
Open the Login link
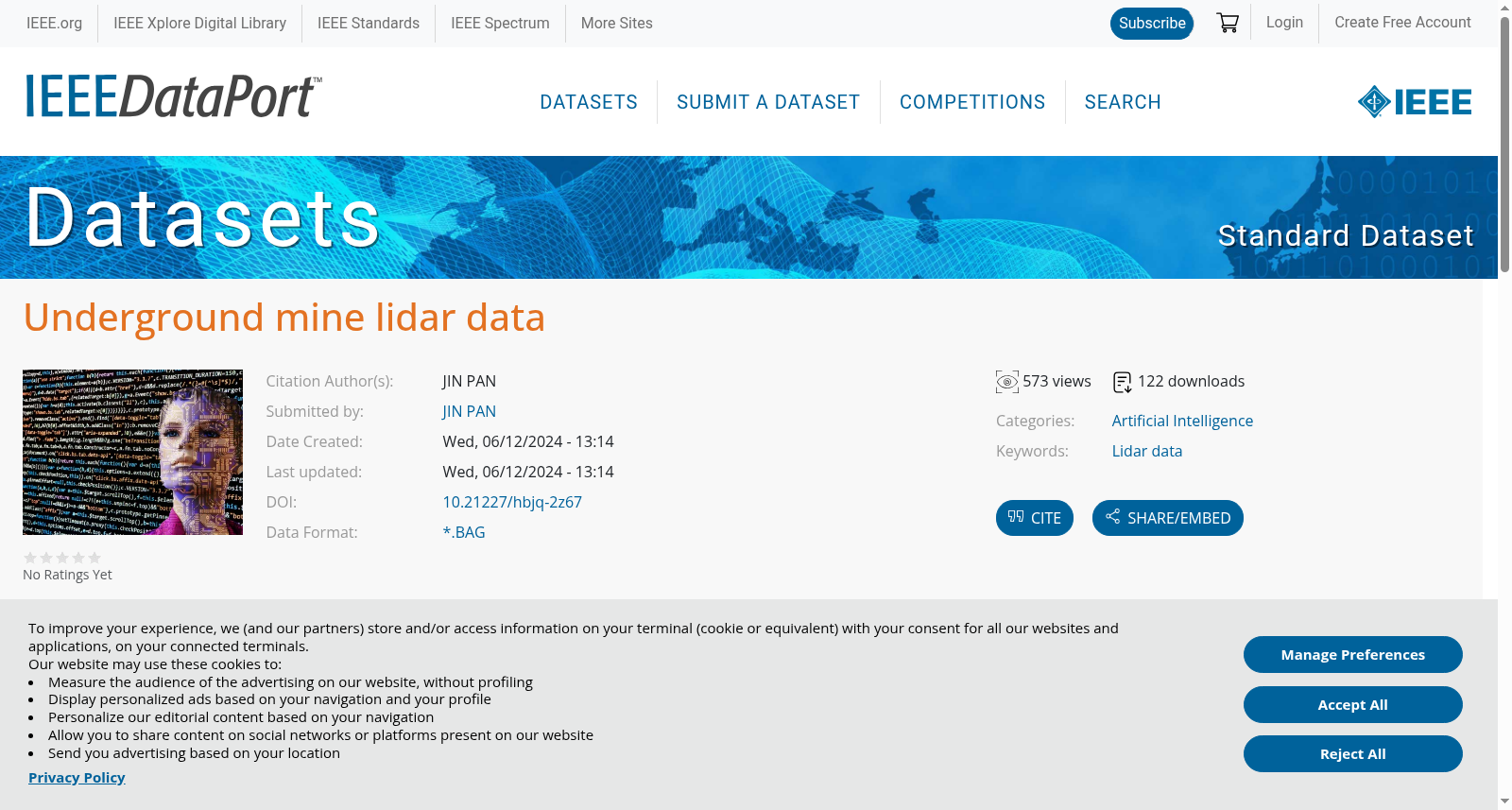[1284, 23]
